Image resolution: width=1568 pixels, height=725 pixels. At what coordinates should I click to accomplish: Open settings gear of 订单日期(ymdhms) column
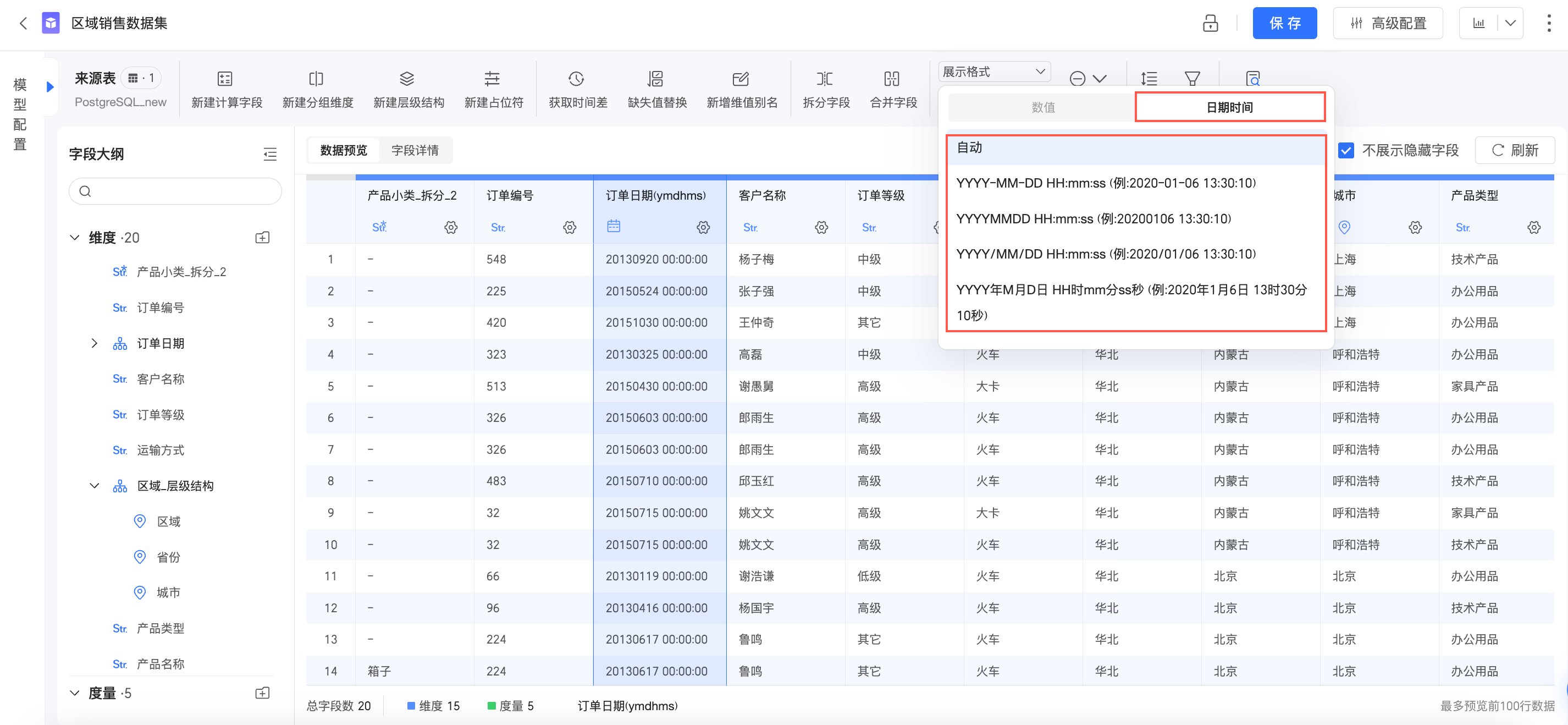click(703, 227)
